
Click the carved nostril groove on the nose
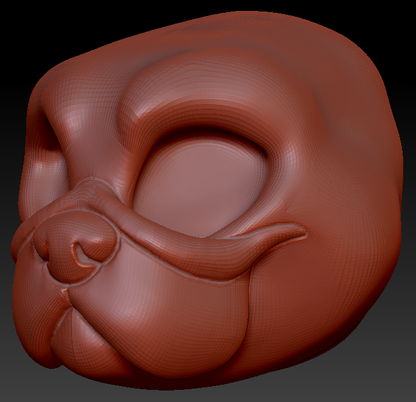pyautogui.click(x=83, y=255)
